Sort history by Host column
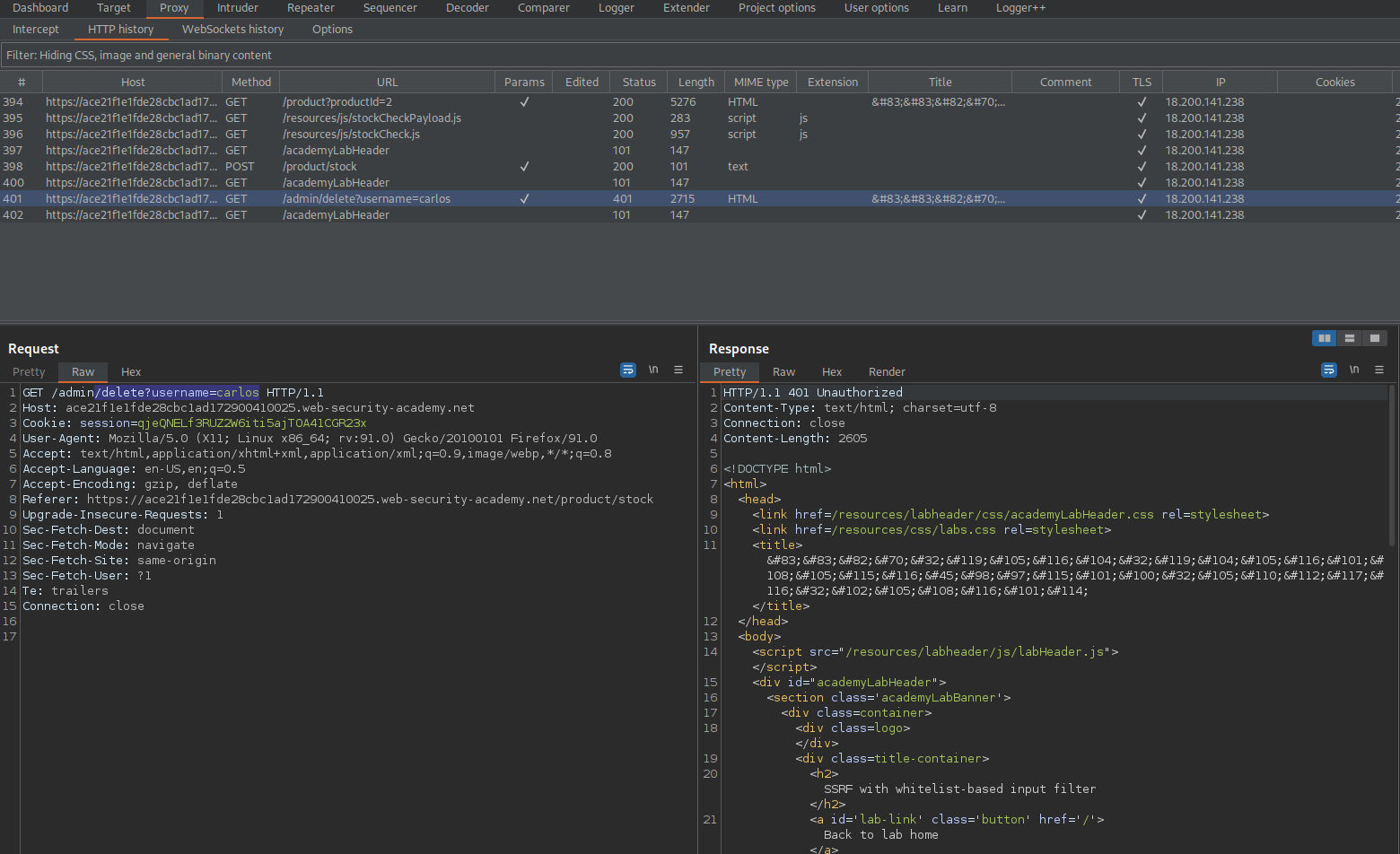 pyautogui.click(x=133, y=82)
